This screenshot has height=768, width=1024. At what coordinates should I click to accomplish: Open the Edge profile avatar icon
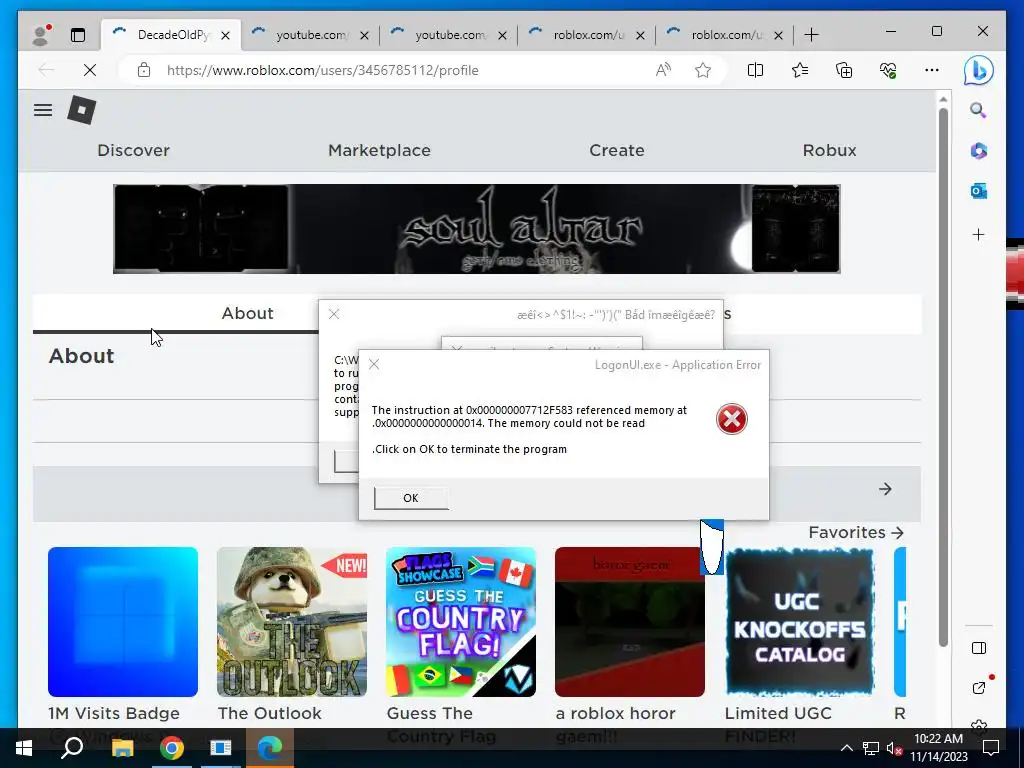pos(41,35)
